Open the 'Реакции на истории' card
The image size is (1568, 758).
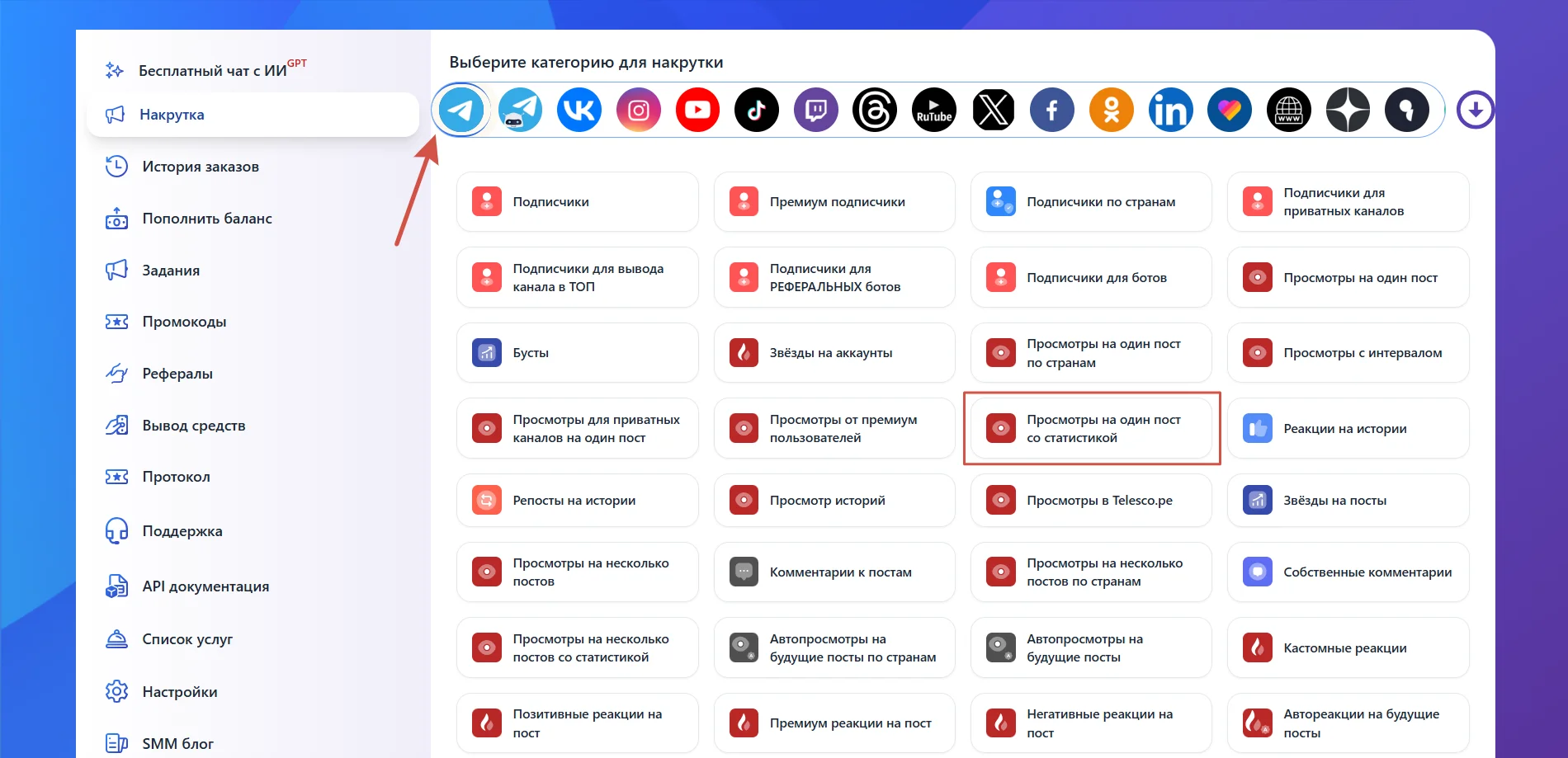(x=1348, y=429)
